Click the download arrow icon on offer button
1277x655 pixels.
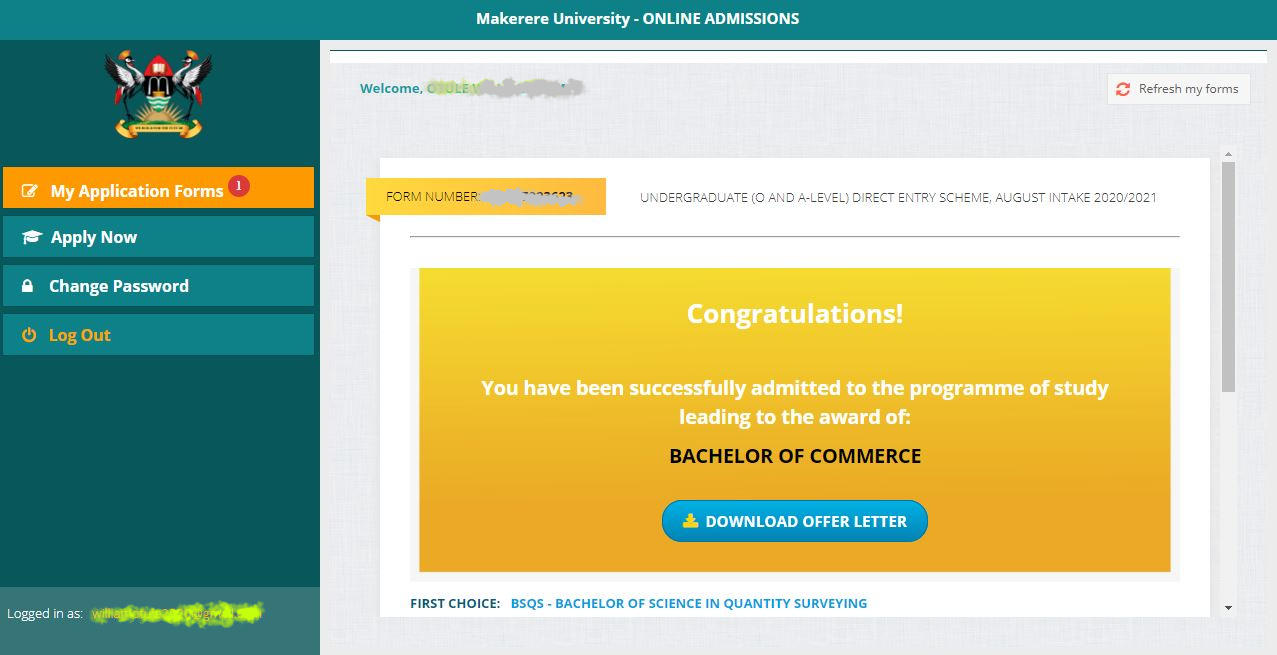690,521
